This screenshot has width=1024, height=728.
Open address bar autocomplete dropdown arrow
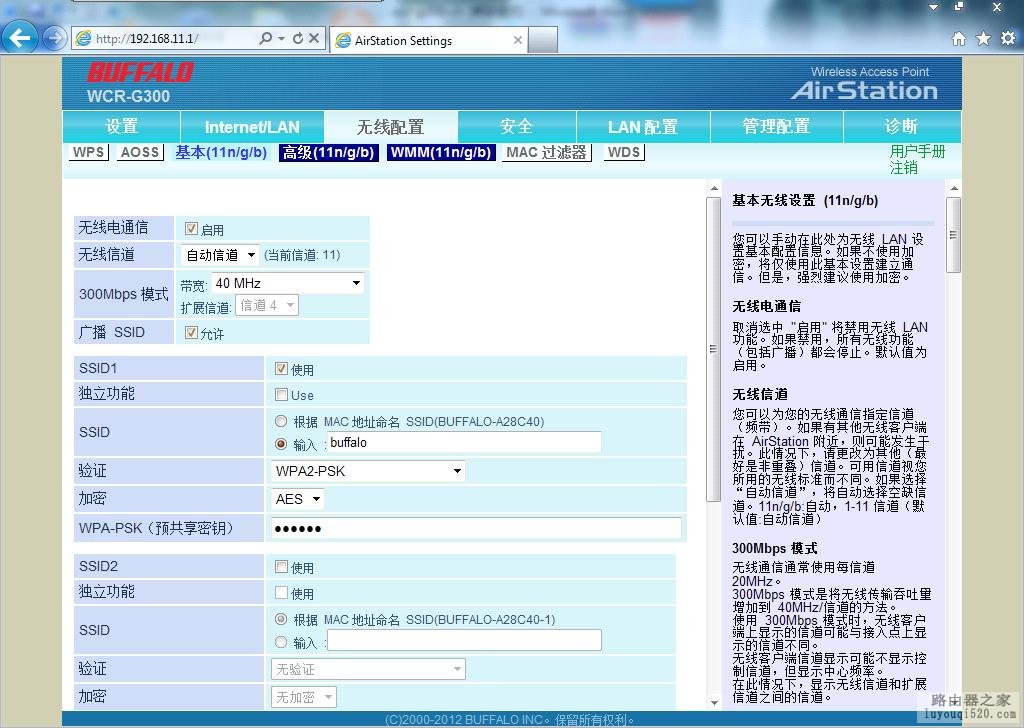coord(281,39)
